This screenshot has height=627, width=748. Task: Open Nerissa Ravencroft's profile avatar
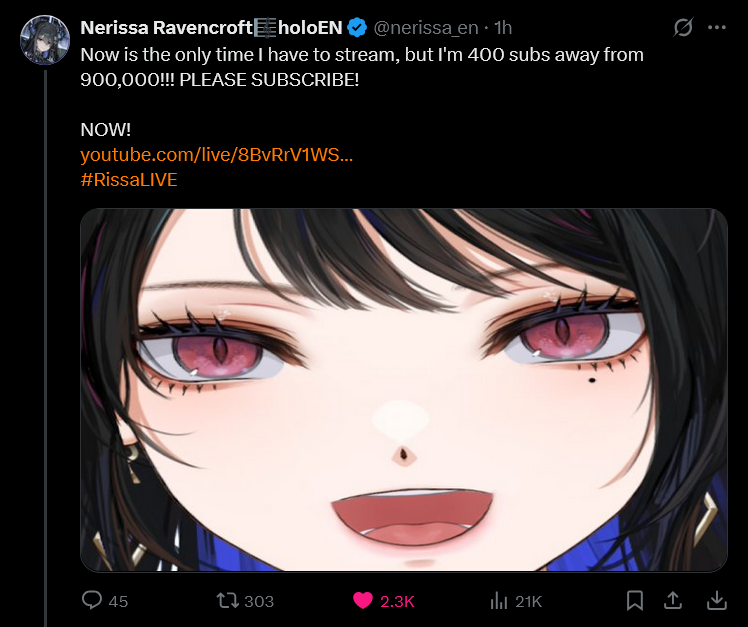pos(45,40)
